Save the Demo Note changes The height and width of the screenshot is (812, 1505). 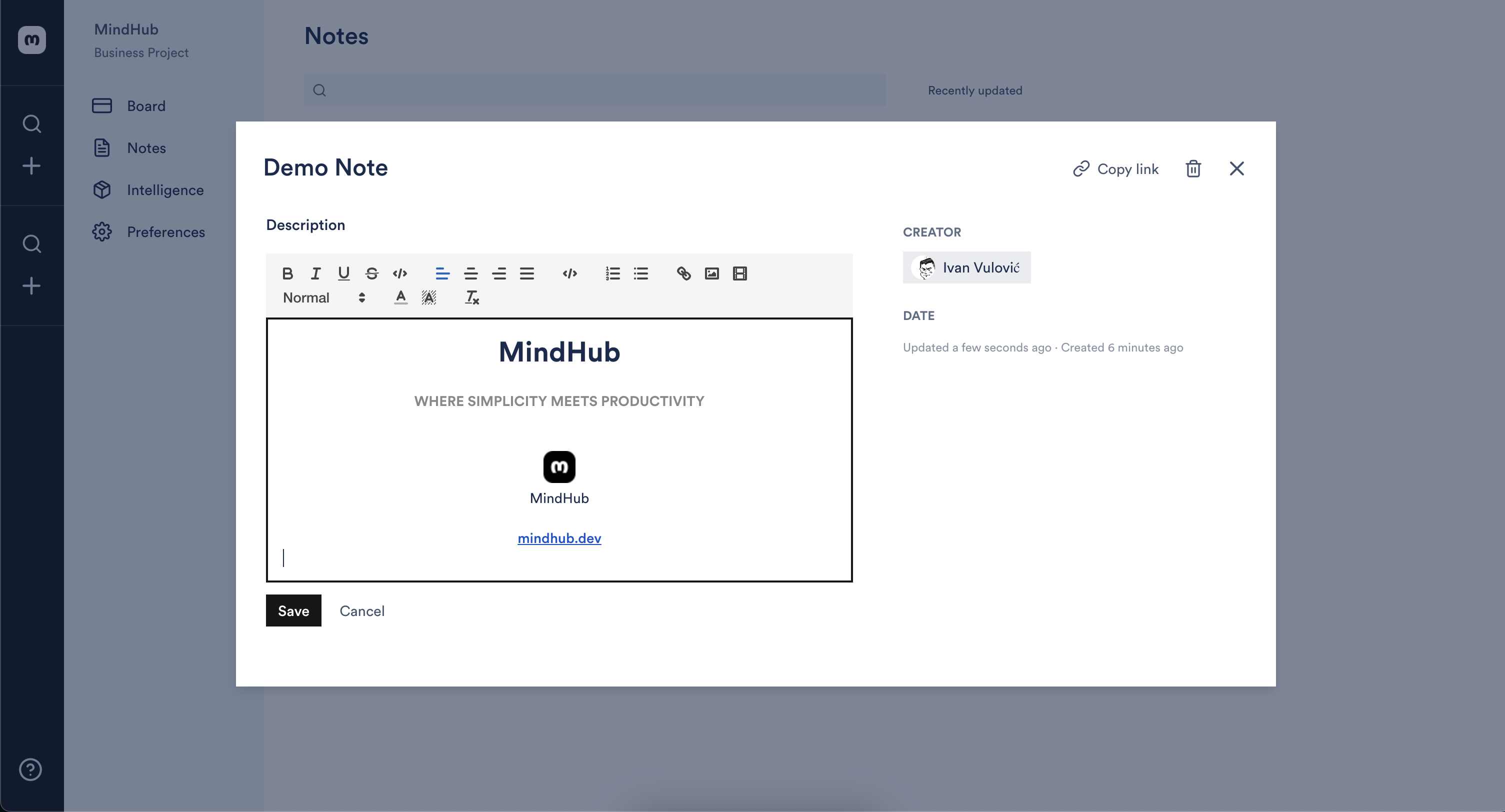coord(293,610)
